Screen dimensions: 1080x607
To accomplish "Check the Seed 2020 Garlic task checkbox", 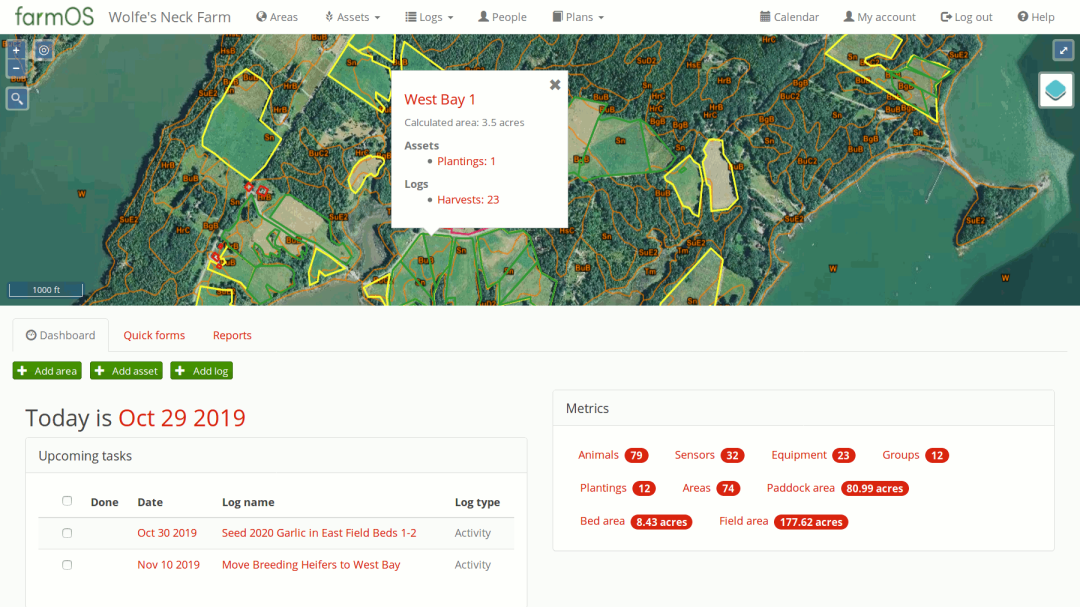I will tap(67, 533).
